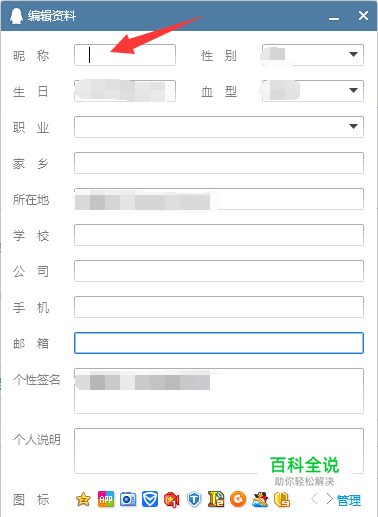Open the 性别 gender dropdown

tap(313, 55)
